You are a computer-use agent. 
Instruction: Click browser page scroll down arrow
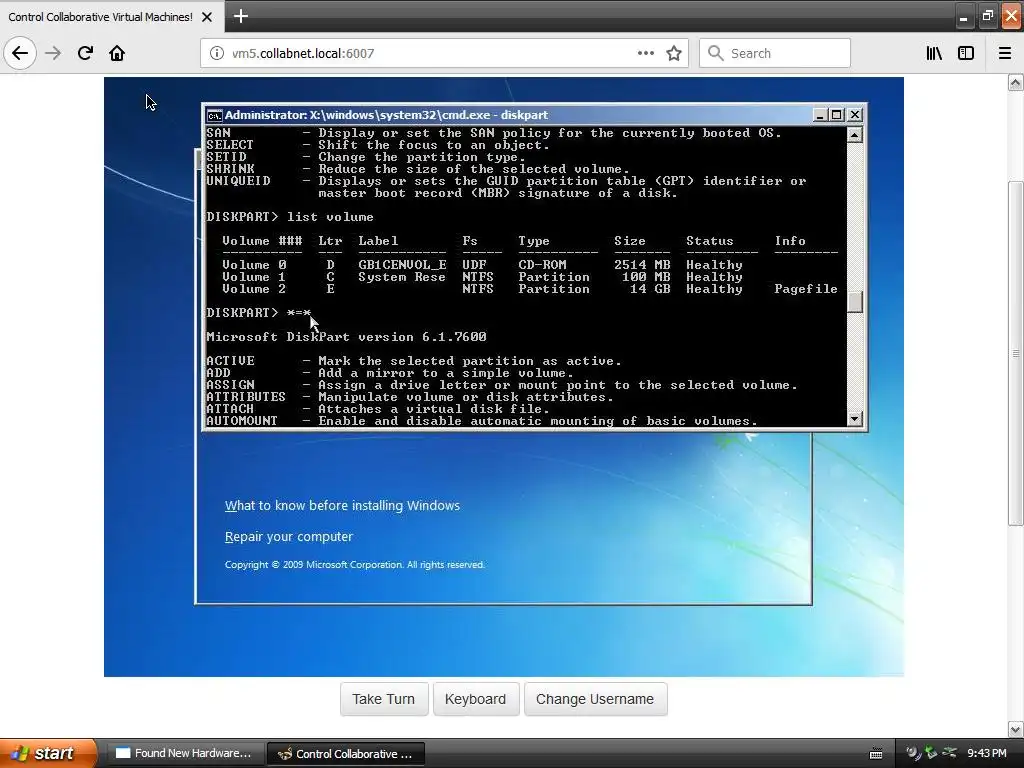[1016, 729]
